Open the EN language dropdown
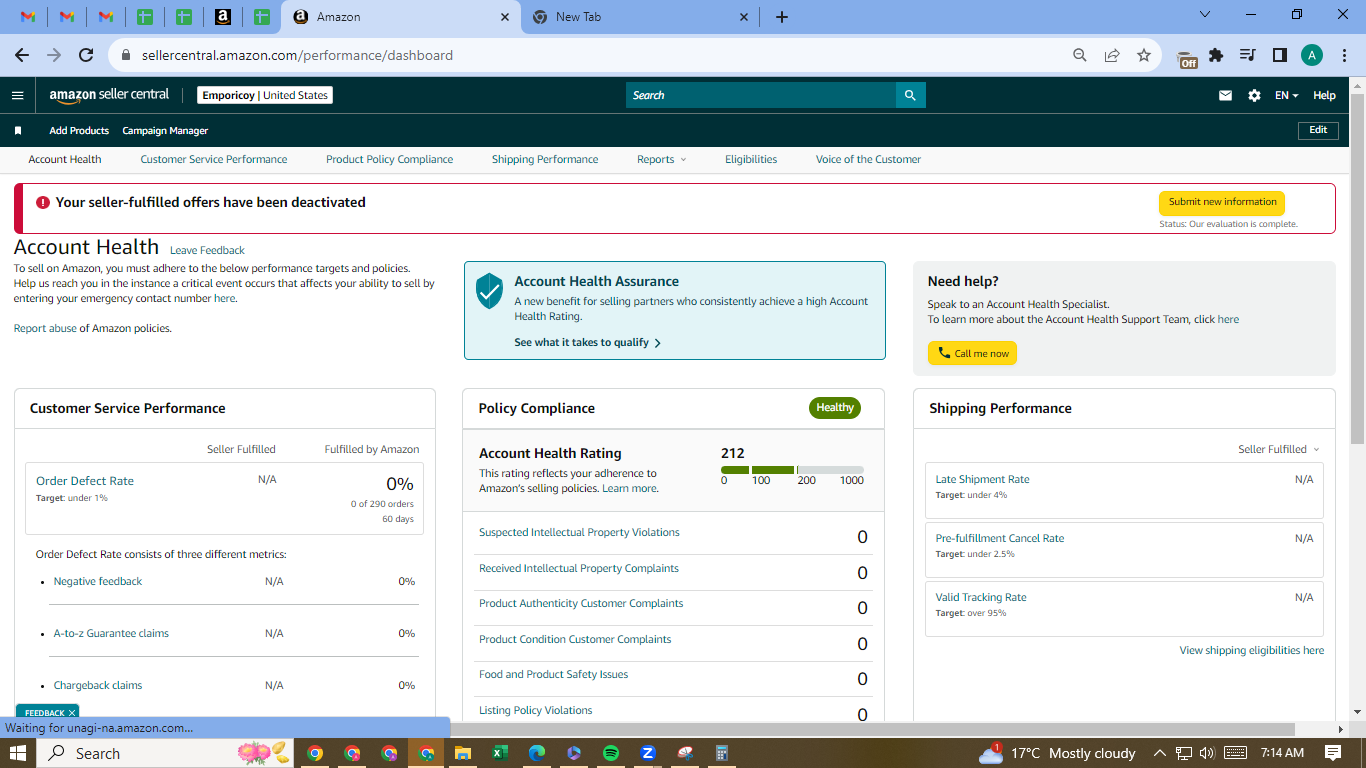Viewport: 1366px width, 768px height. [x=1286, y=95]
